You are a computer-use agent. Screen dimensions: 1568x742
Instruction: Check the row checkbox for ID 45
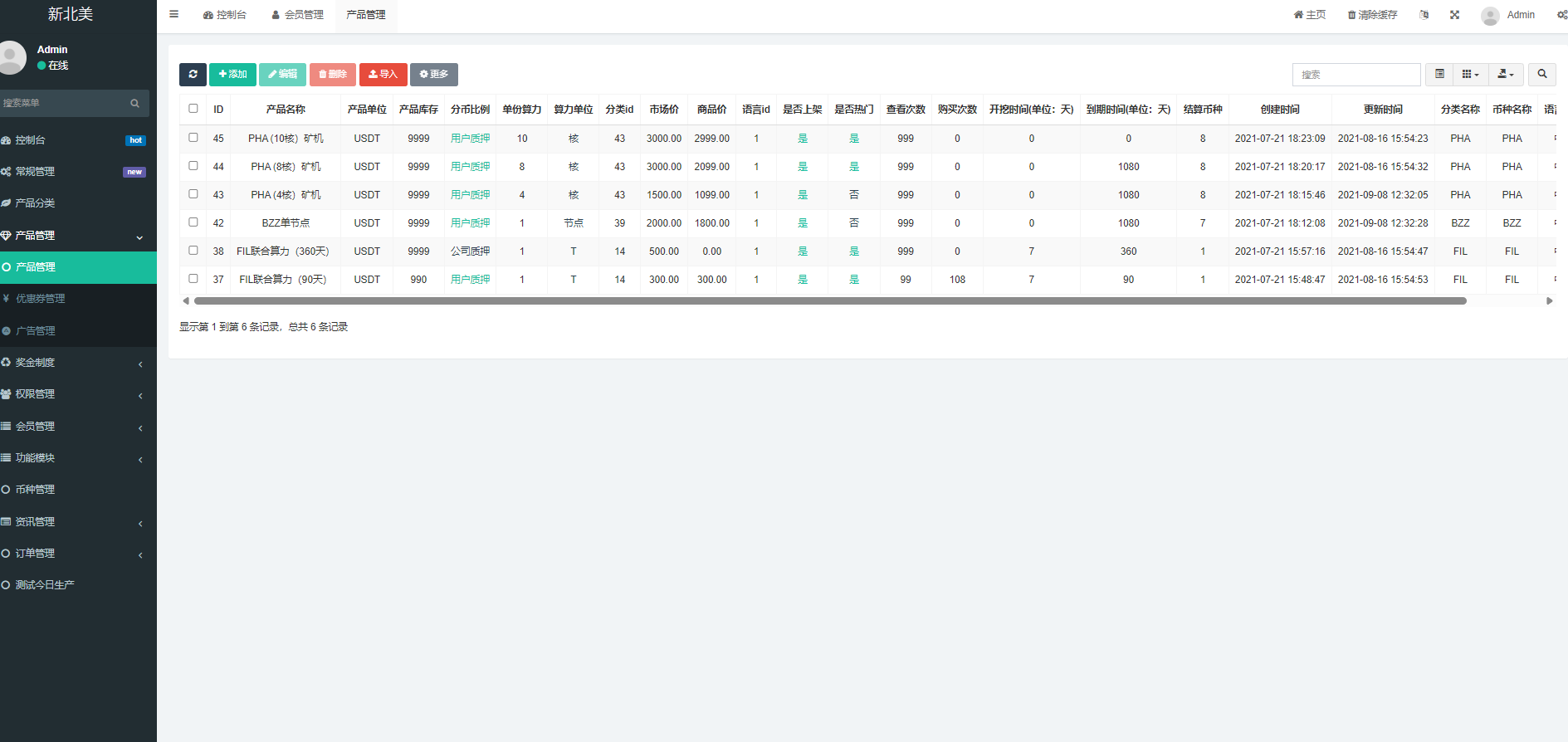[x=193, y=138]
